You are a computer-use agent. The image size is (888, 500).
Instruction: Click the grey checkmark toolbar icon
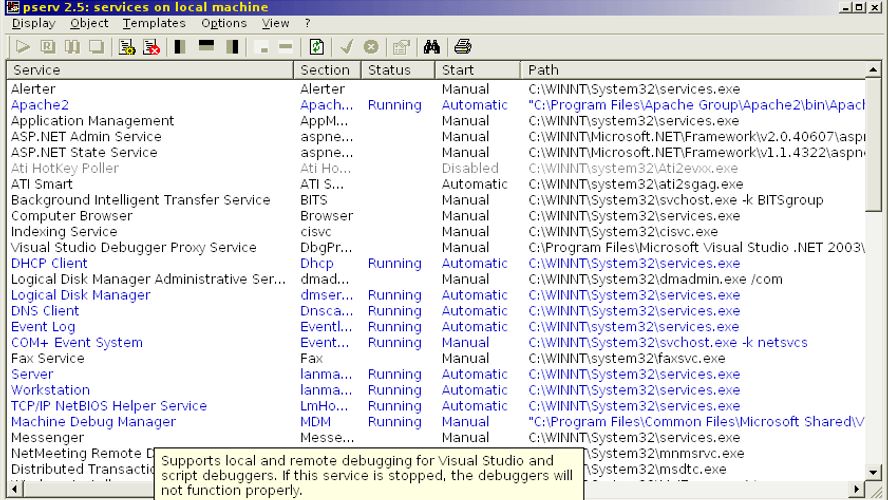click(x=347, y=46)
